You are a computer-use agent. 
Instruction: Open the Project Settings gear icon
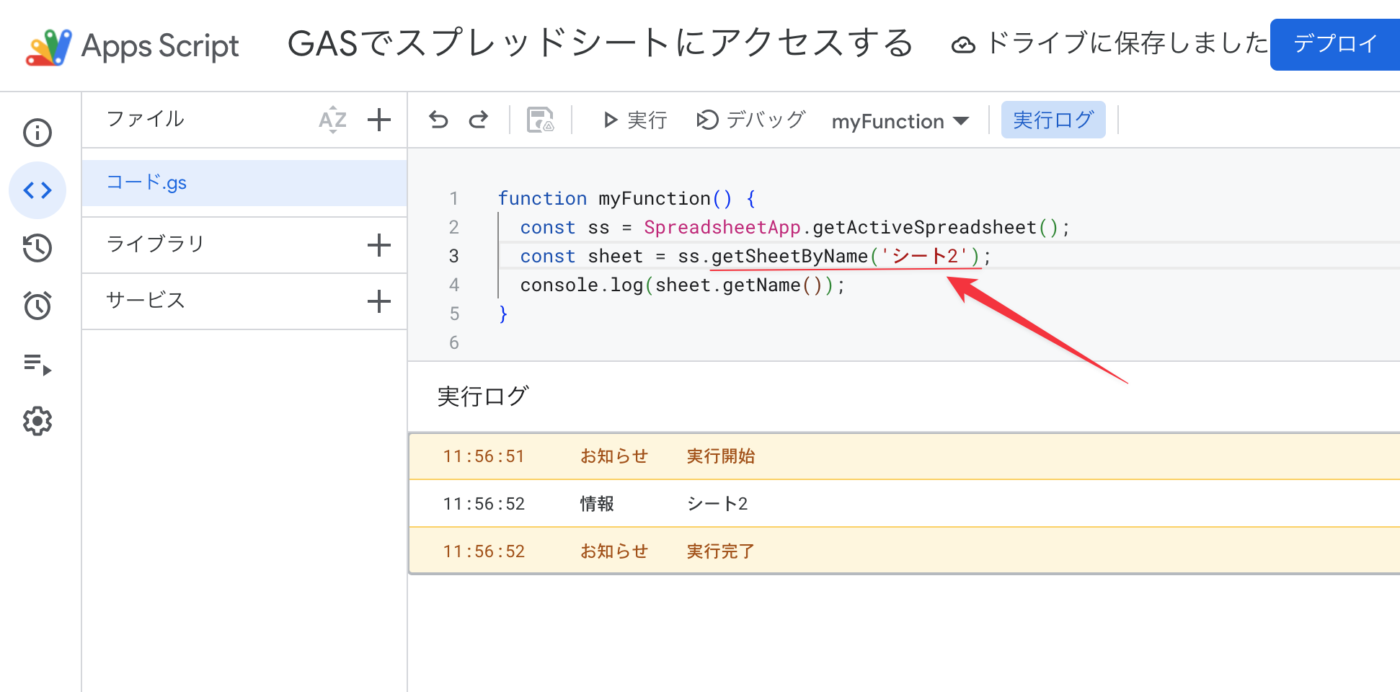click(37, 421)
